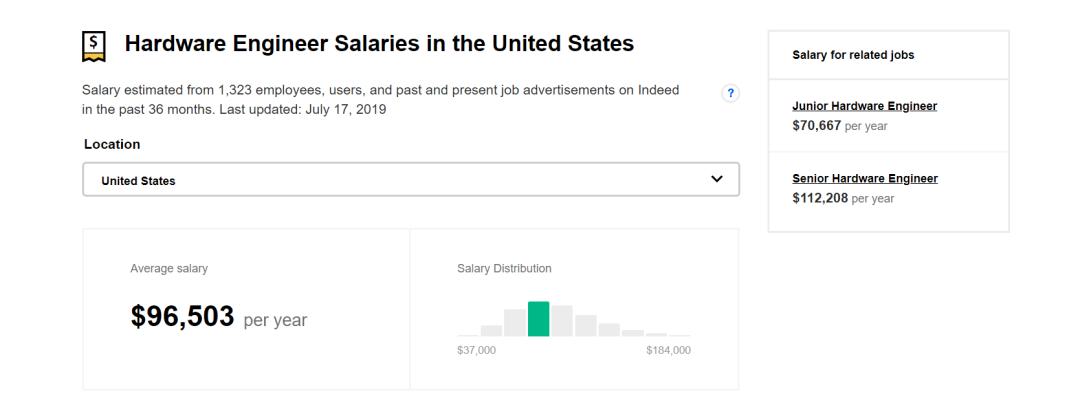
Task: Click the 'Salary for related jobs' header
Action: (x=852, y=55)
